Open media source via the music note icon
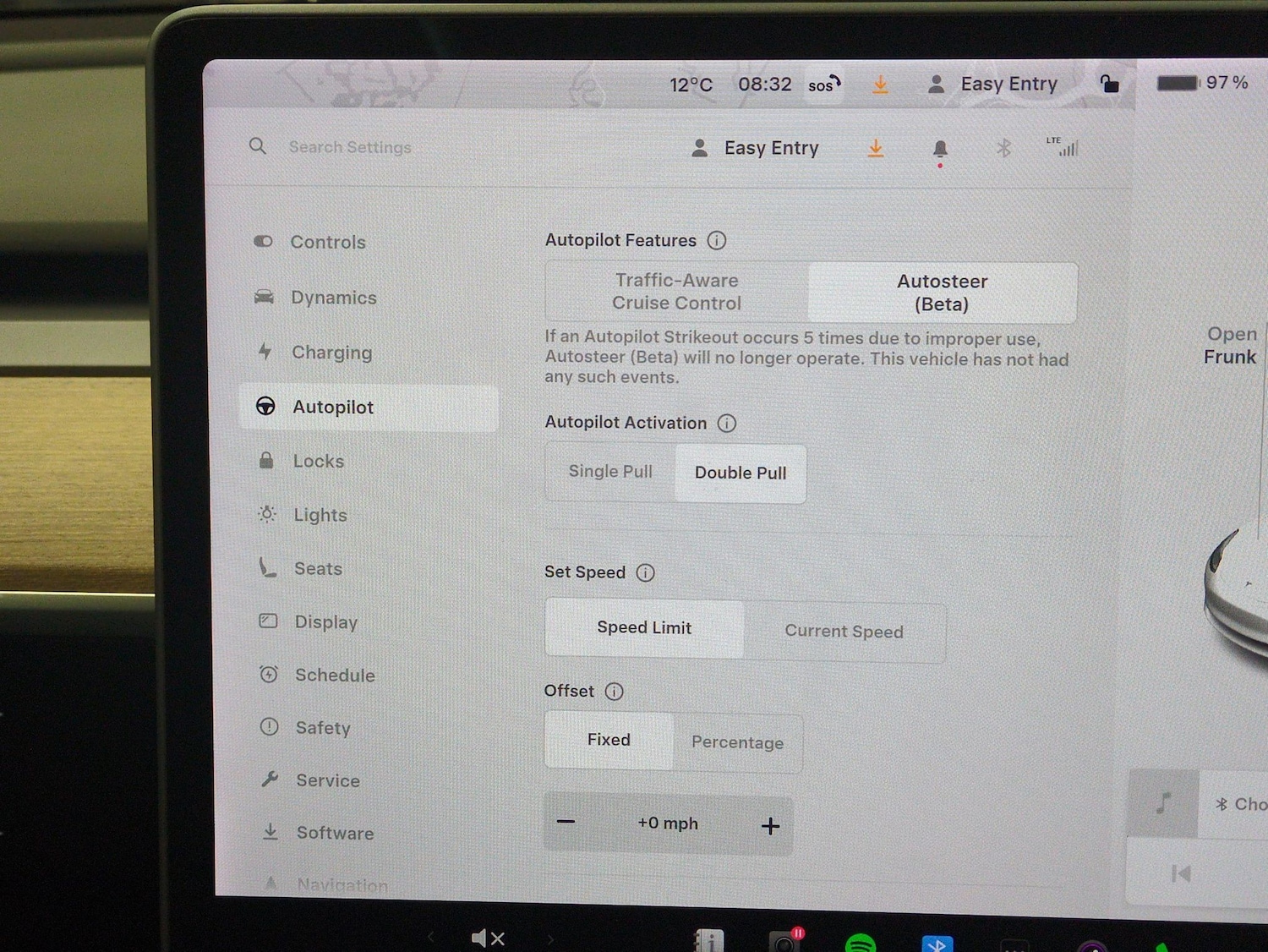This screenshot has height=952, width=1268. (x=1163, y=804)
